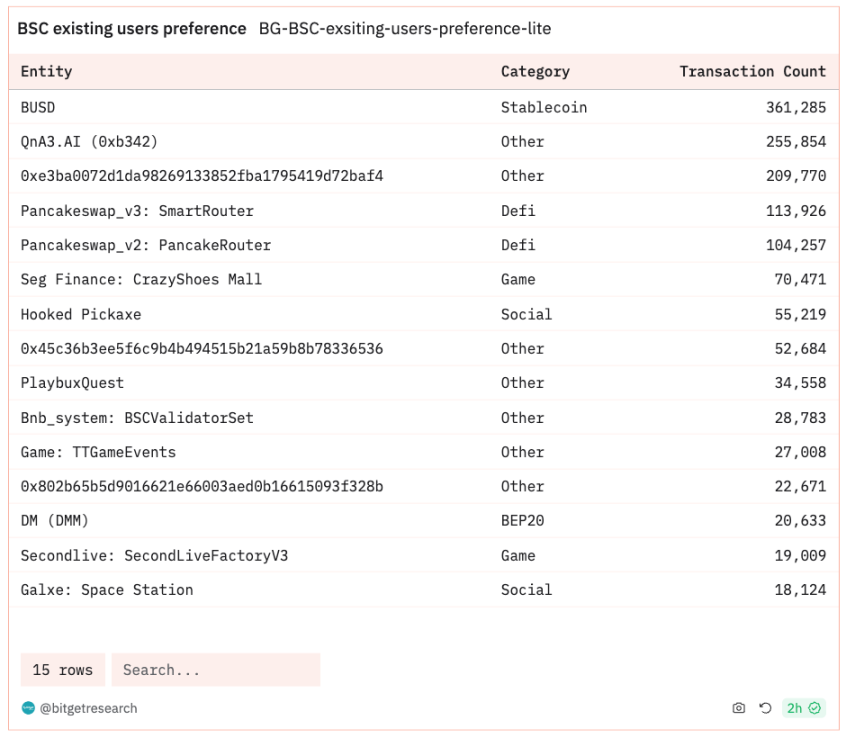Screen dimensions: 846x738
Task: Click the Hooked Pickaxe entity cell
Action: tap(81, 315)
